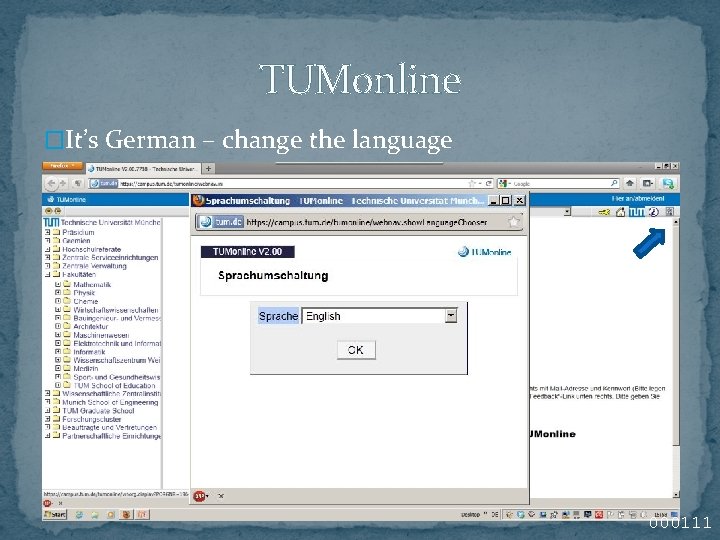Open a new tab with plus button
This screenshot has height=540, width=720.
208,169
